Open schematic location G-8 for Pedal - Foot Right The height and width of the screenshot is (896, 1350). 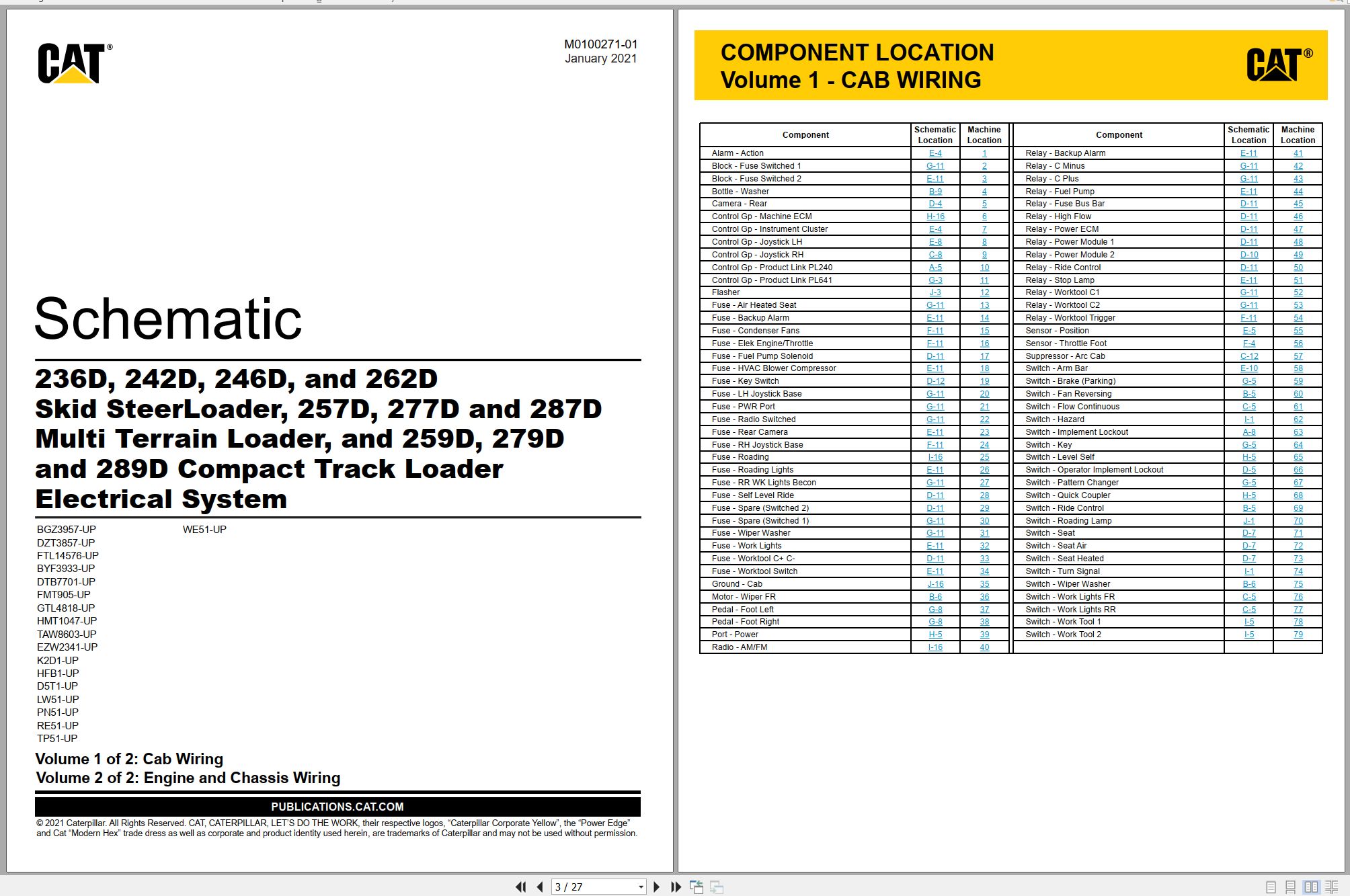935,622
